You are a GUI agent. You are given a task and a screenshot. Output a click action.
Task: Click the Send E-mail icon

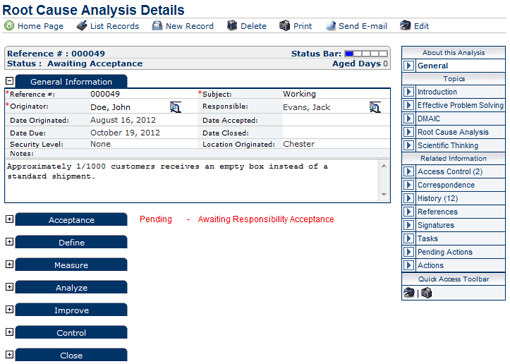(331, 26)
